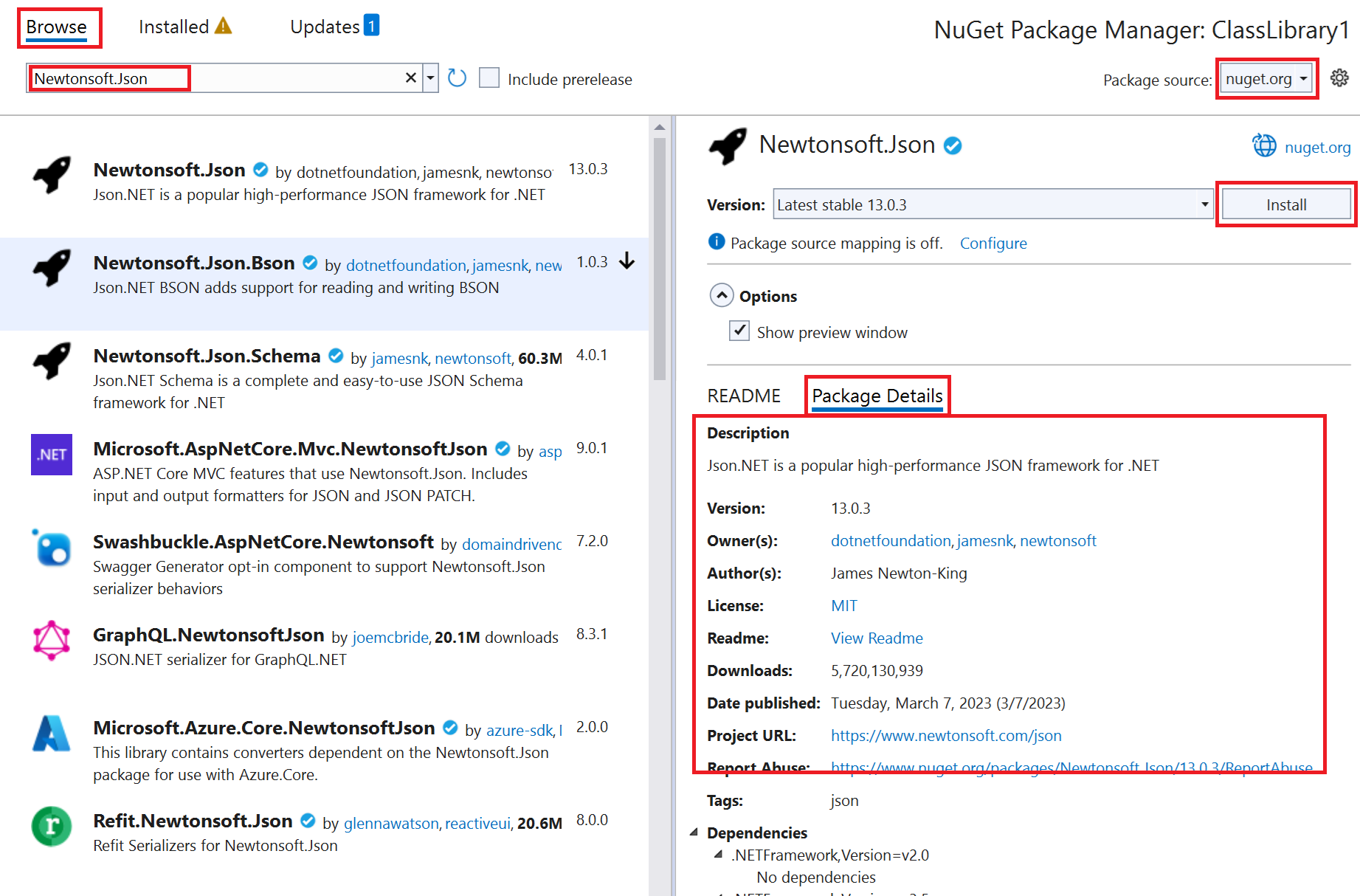Click inside the package search field
1360x896 pixels.
pyautogui.click(x=221, y=77)
